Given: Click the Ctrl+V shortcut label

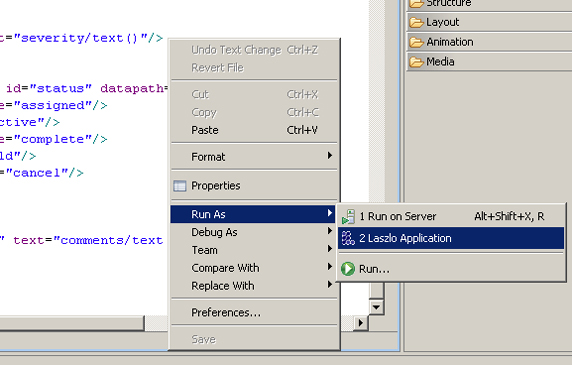Looking at the screenshot, I should [302, 130].
